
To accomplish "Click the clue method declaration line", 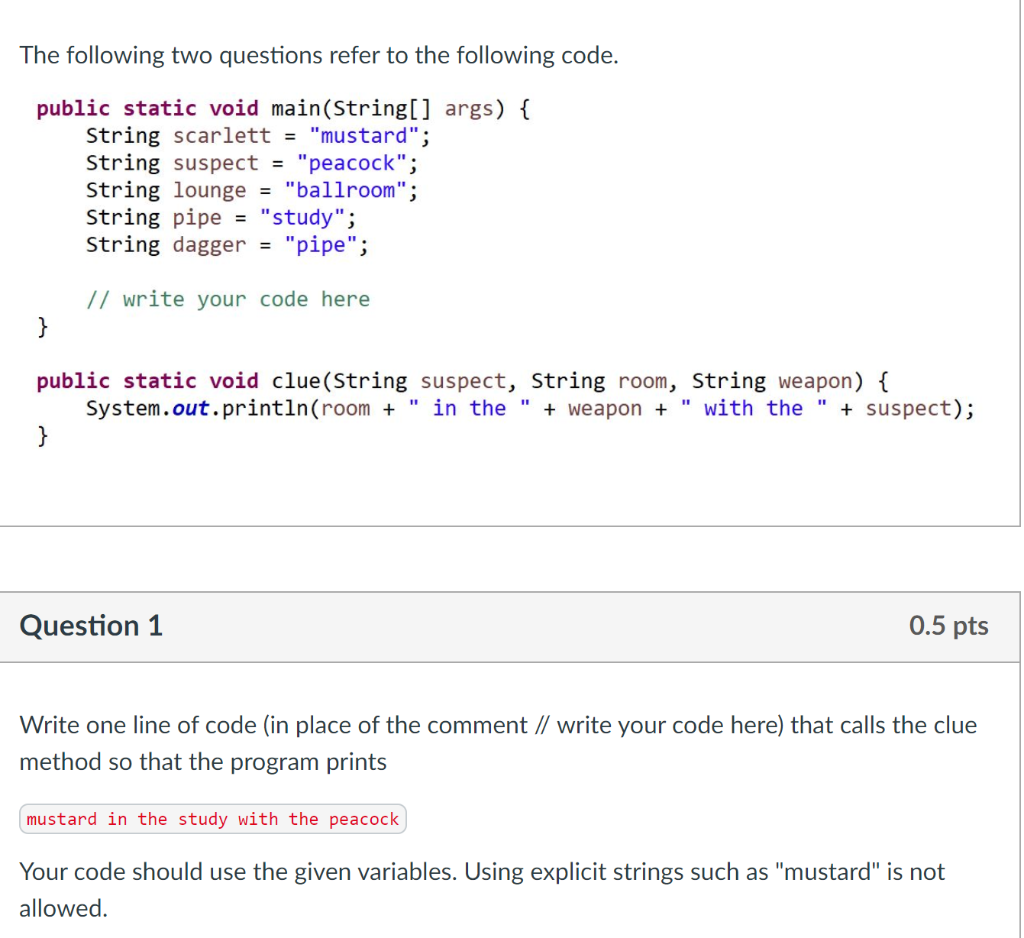I will click(458, 380).
